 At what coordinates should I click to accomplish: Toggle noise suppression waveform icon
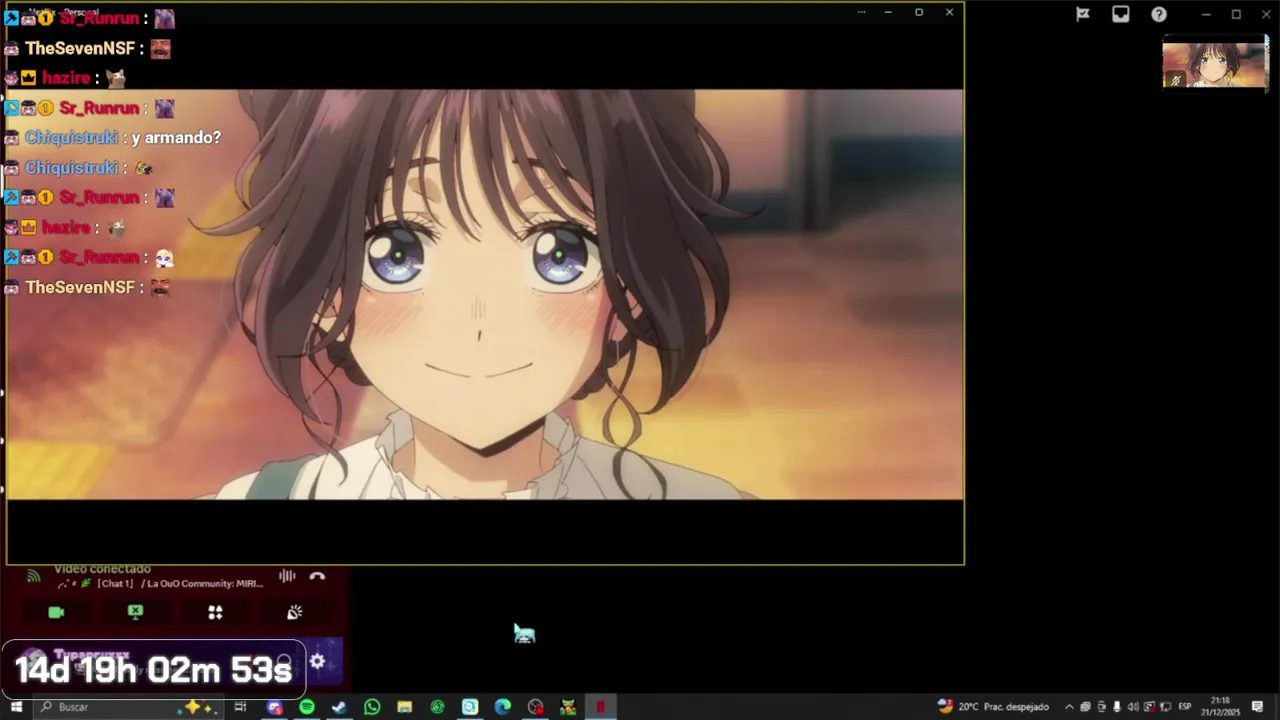point(287,576)
